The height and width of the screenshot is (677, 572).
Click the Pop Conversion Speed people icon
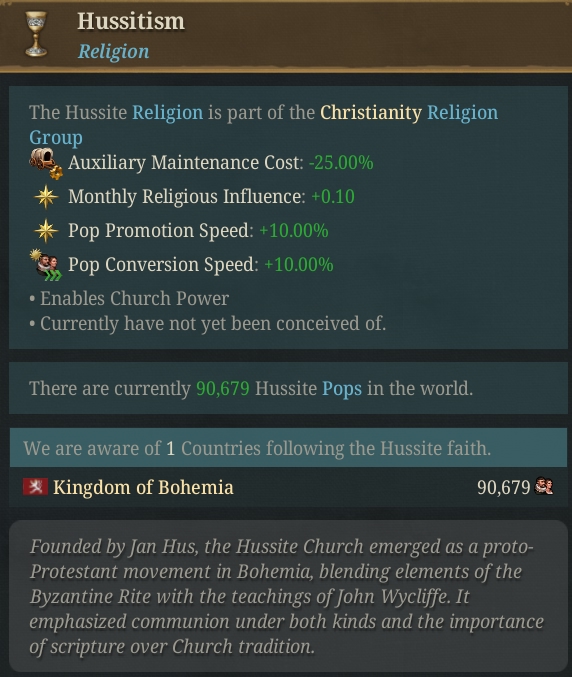tap(46, 265)
